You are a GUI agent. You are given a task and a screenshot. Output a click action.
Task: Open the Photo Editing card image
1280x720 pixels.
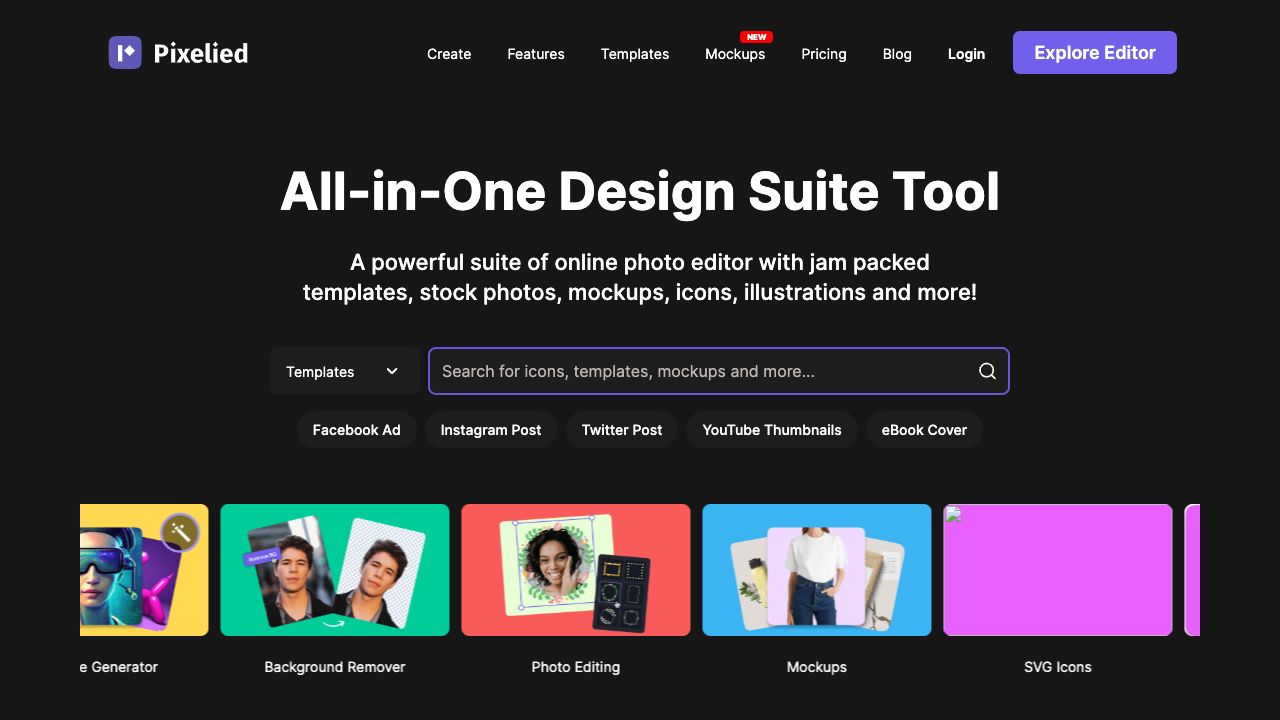(x=576, y=570)
